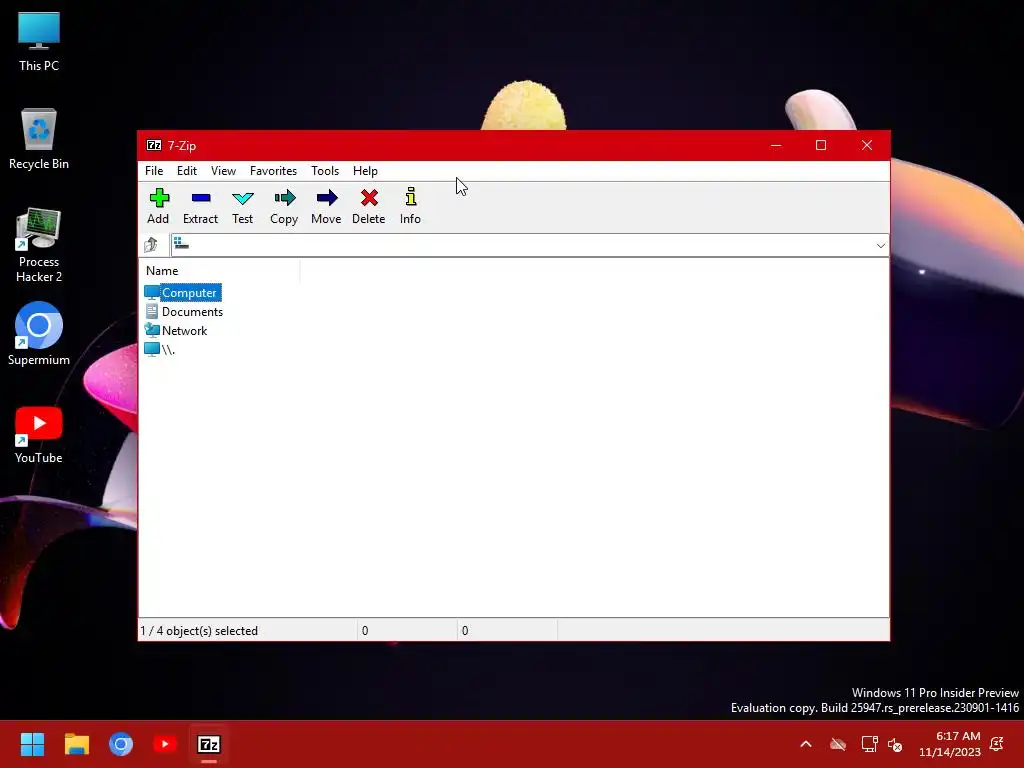Click the Test archive toolbar icon

click(x=242, y=206)
